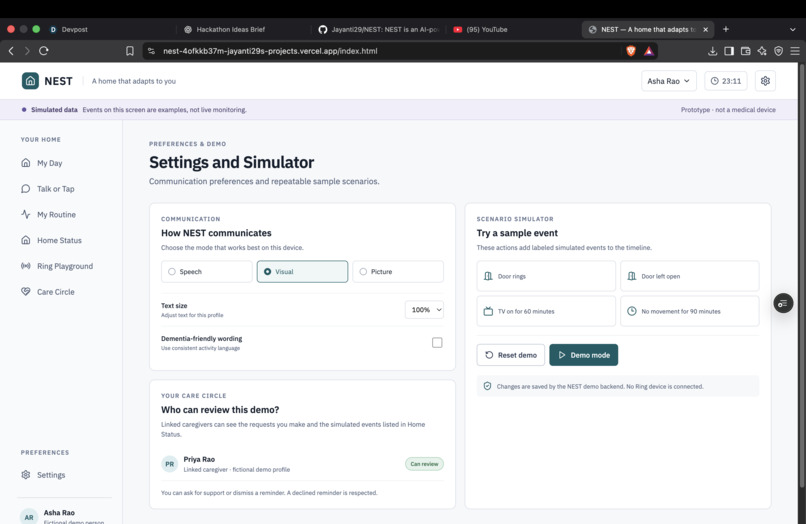Click the floating side panel icon
The width and height of the screenshot is (806, 524).
click(x=783, y=303)
